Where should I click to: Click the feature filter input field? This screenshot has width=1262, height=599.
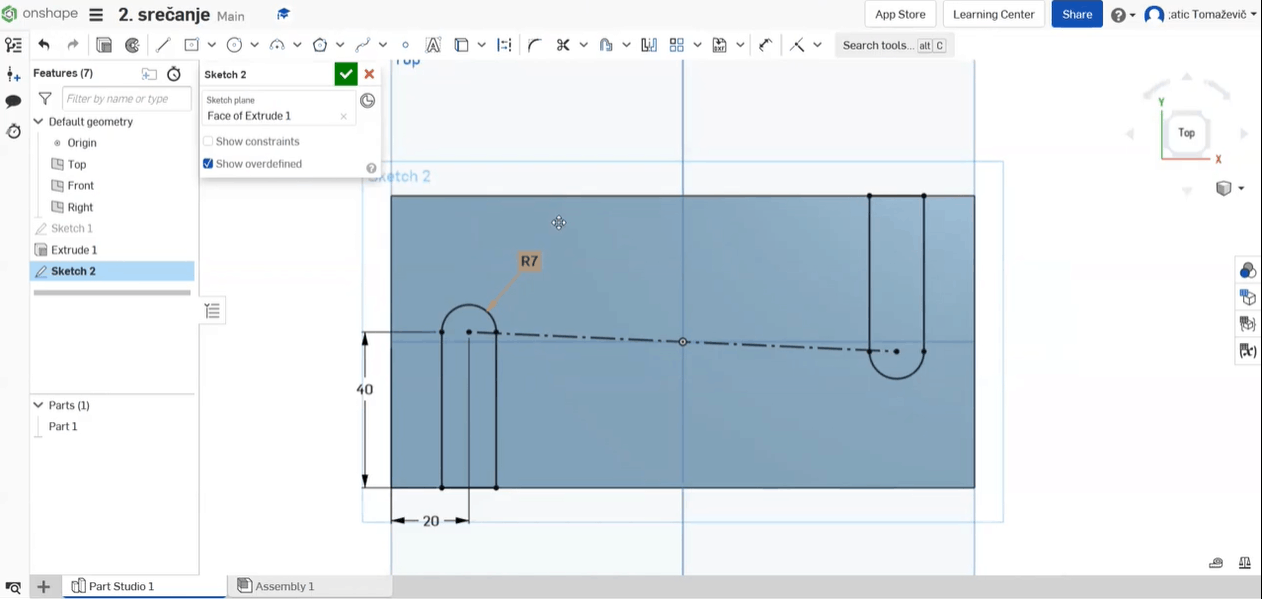126,99
